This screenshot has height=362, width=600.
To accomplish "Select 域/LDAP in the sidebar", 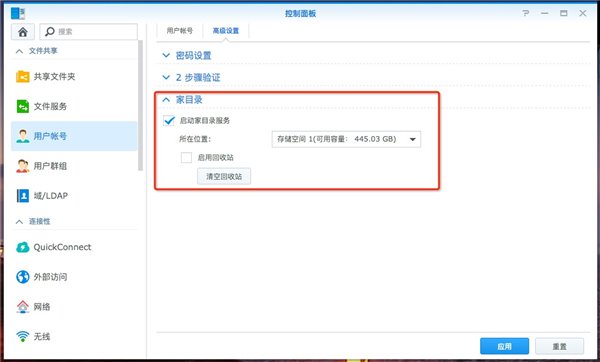I will (x=74, y=196).
